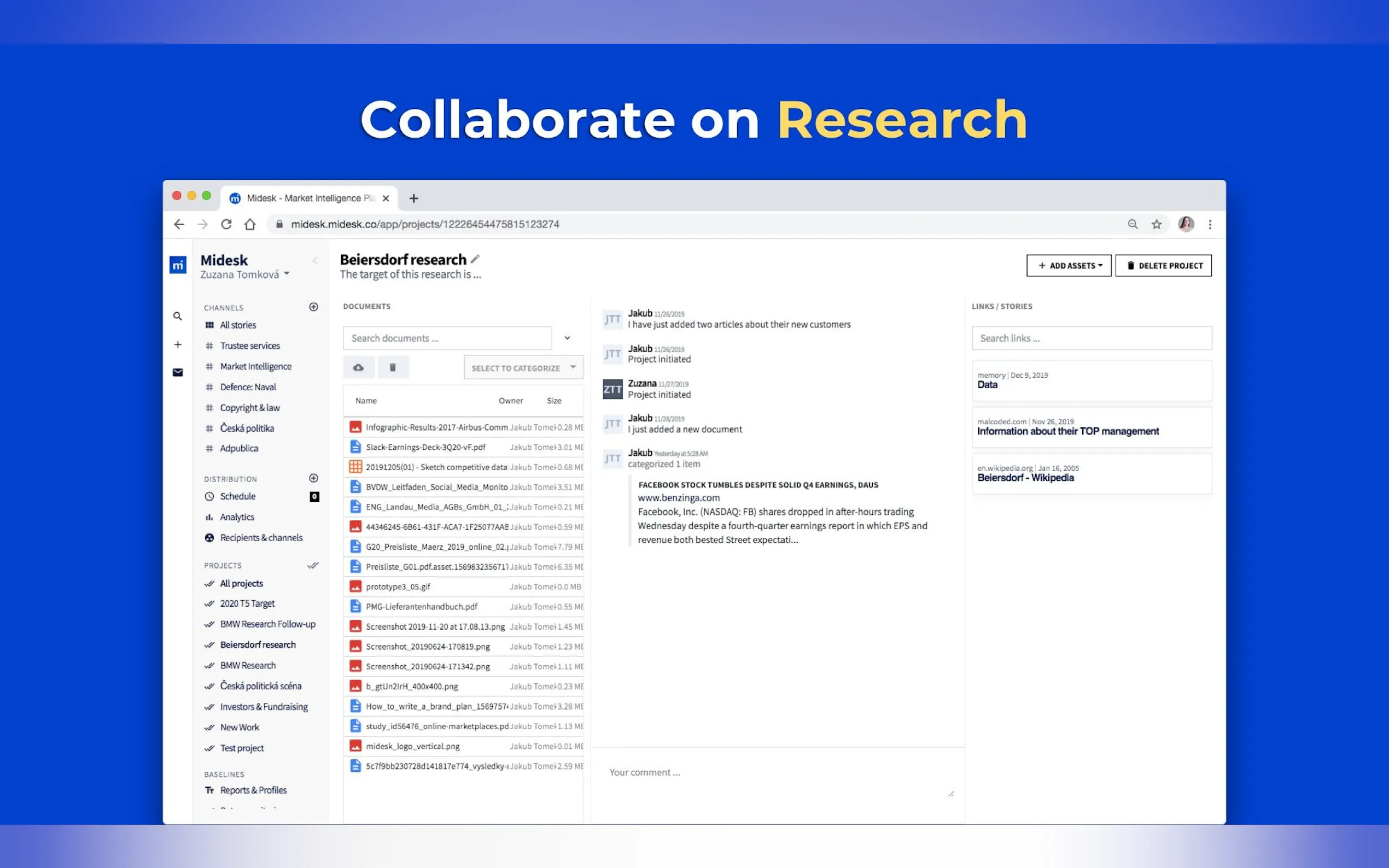Click the search magnifier in left rail

178,316
